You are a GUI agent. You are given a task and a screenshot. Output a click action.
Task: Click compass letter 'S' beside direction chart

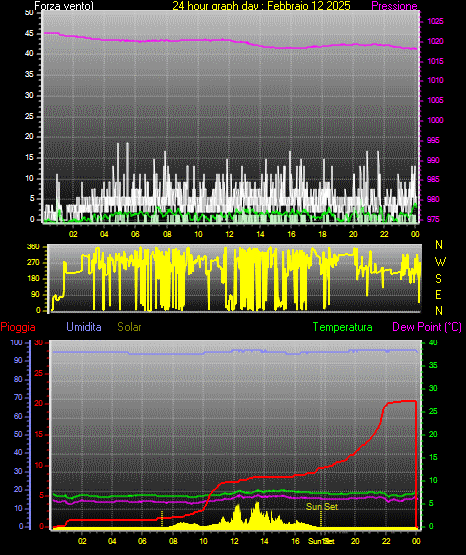(x=438, y=279)
